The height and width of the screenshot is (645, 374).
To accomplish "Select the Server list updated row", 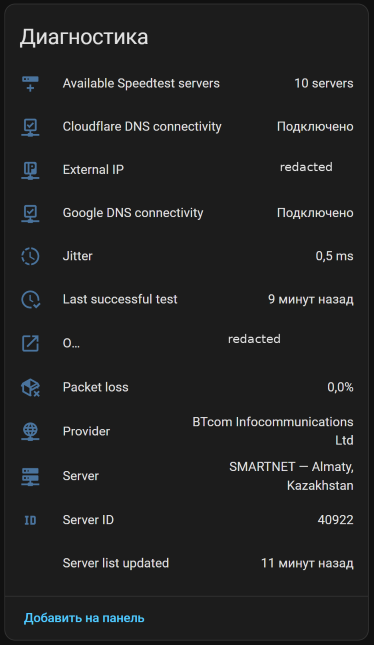I will [x=187, y=563].
